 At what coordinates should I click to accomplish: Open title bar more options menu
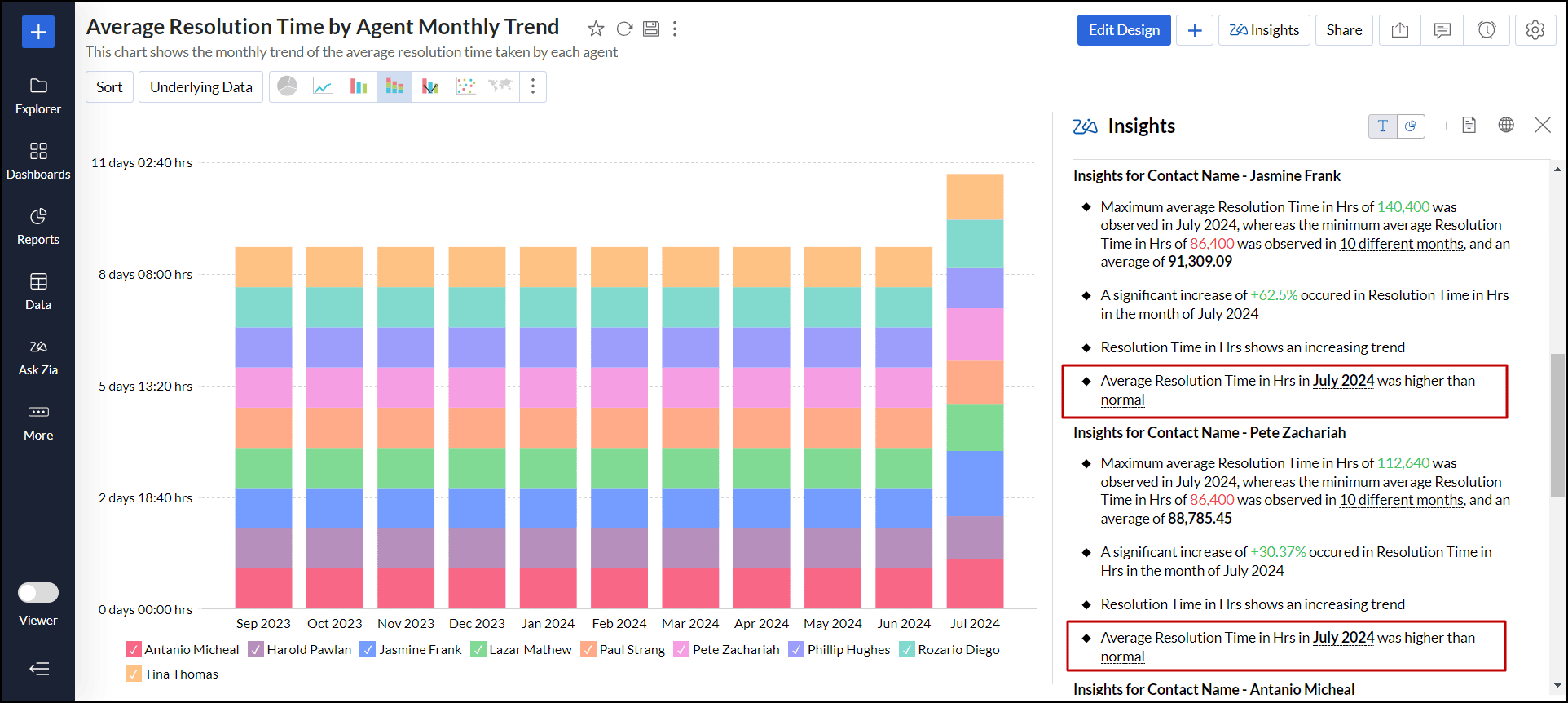click(675, 29)
